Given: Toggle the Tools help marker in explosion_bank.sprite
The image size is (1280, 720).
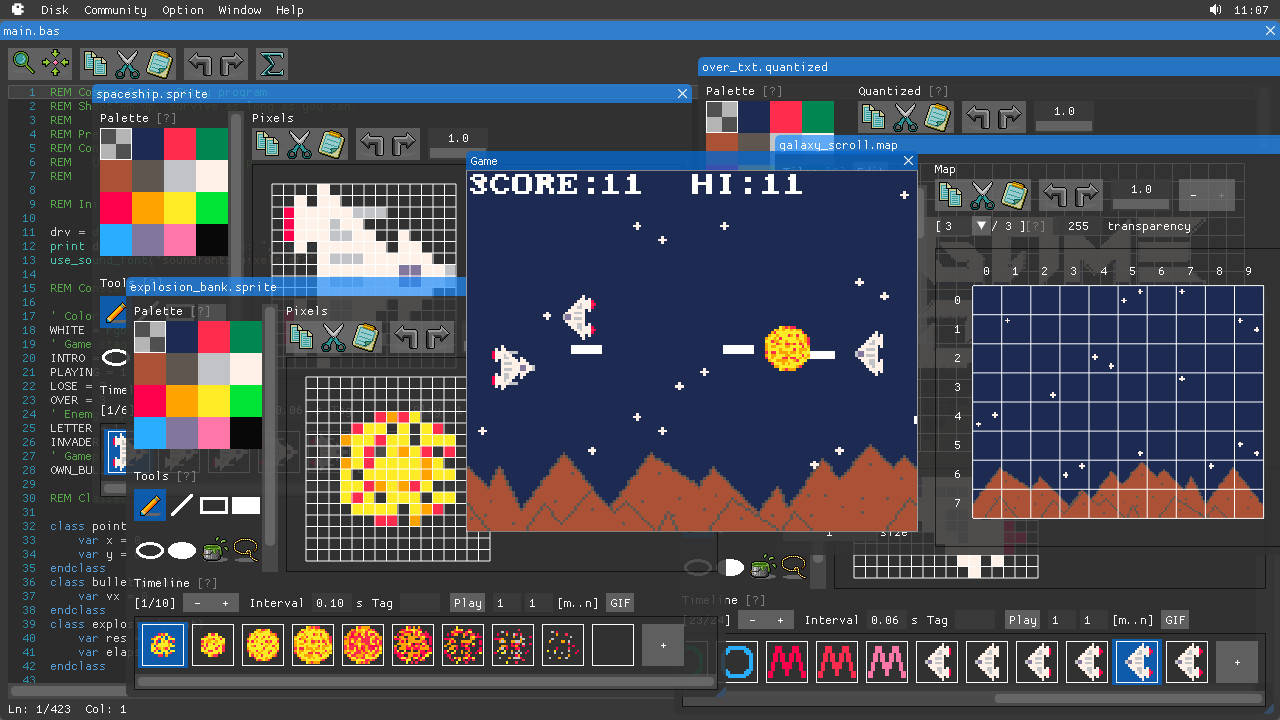Looking at the screenshot, I should [187, 476].
